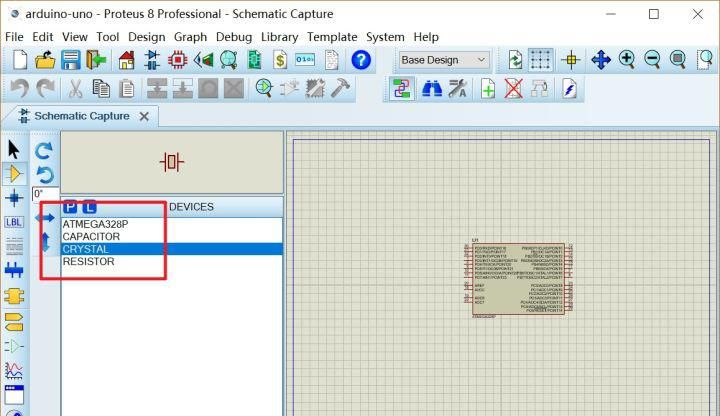
Task: Click Zoom to view entire sheet icon
Action: [678, 60]
